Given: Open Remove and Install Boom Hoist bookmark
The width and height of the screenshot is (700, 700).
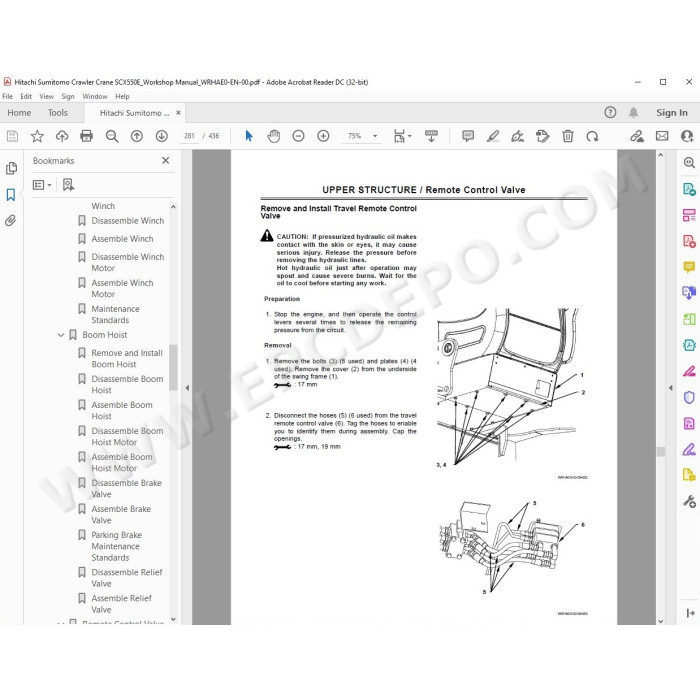Looking at the screenshot, I should pos(127,358).
